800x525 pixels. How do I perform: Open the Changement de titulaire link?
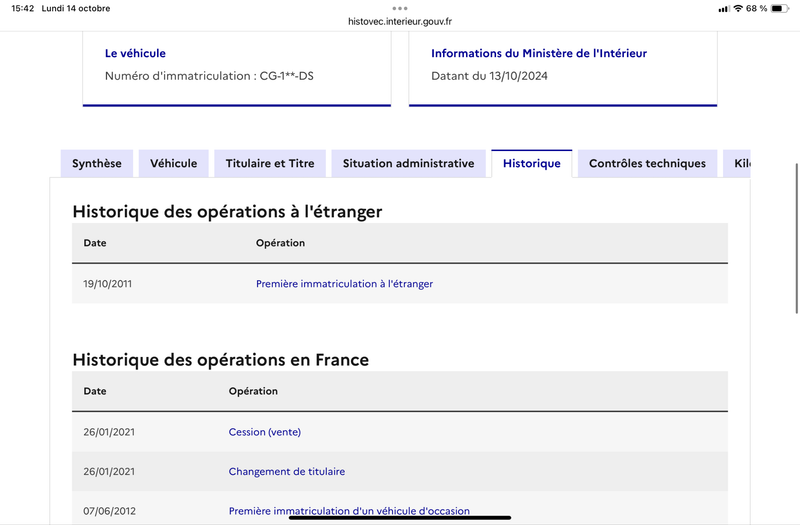287,471
